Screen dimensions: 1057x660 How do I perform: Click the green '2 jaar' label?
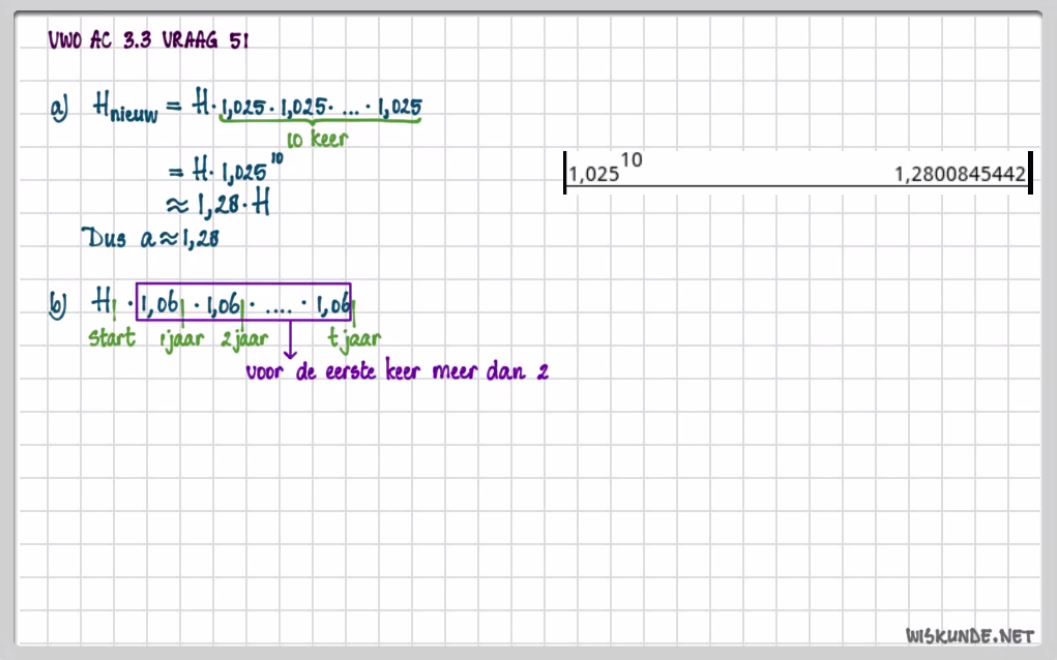pyautogui.click(x=245, y=338)
